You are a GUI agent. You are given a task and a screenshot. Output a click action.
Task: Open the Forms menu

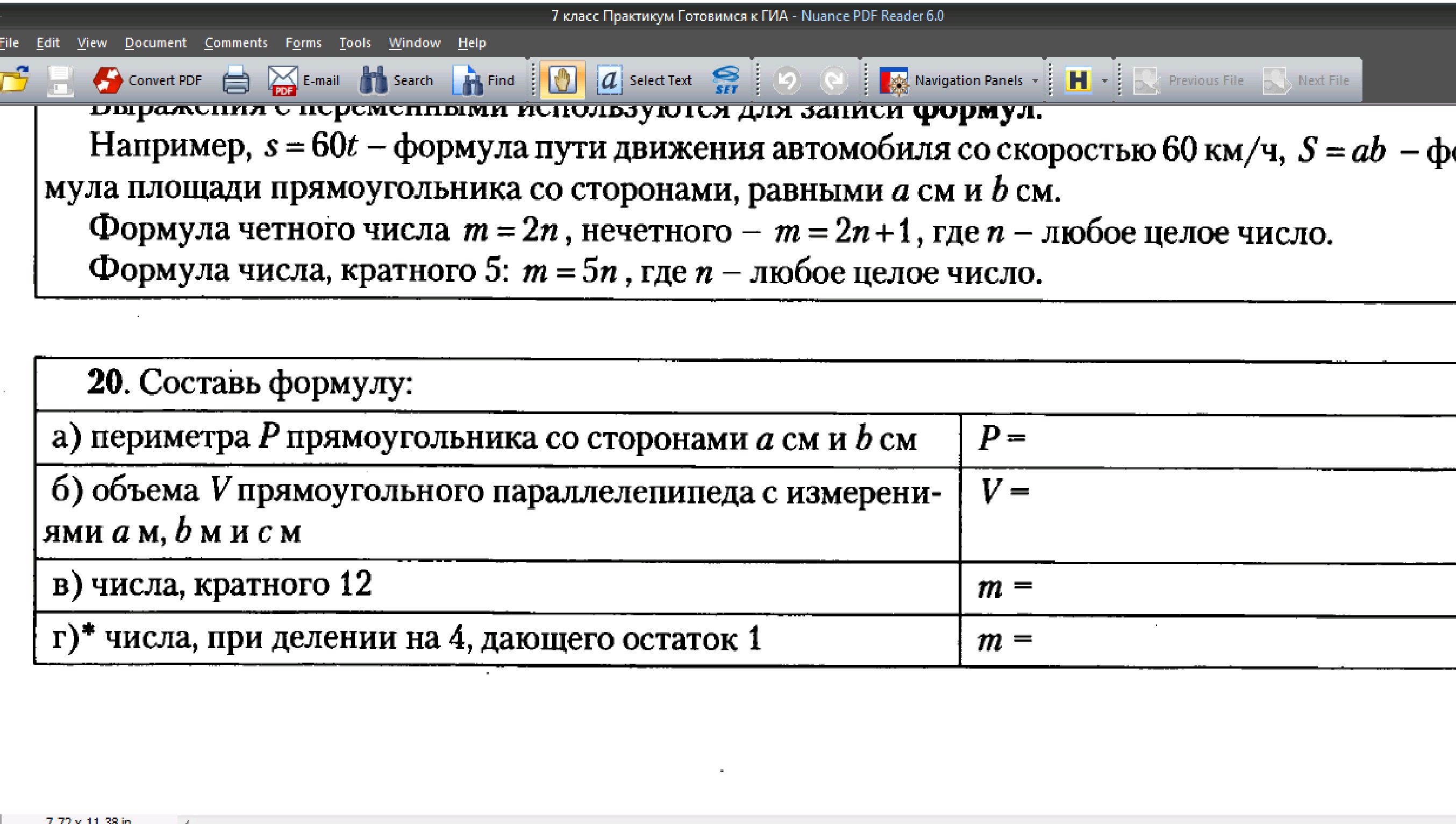click(303, 43)
